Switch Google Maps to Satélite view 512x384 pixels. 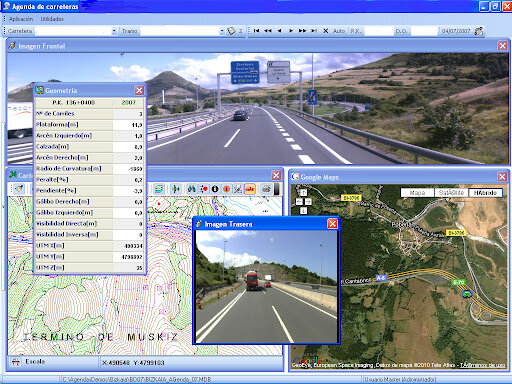(451, 193)
